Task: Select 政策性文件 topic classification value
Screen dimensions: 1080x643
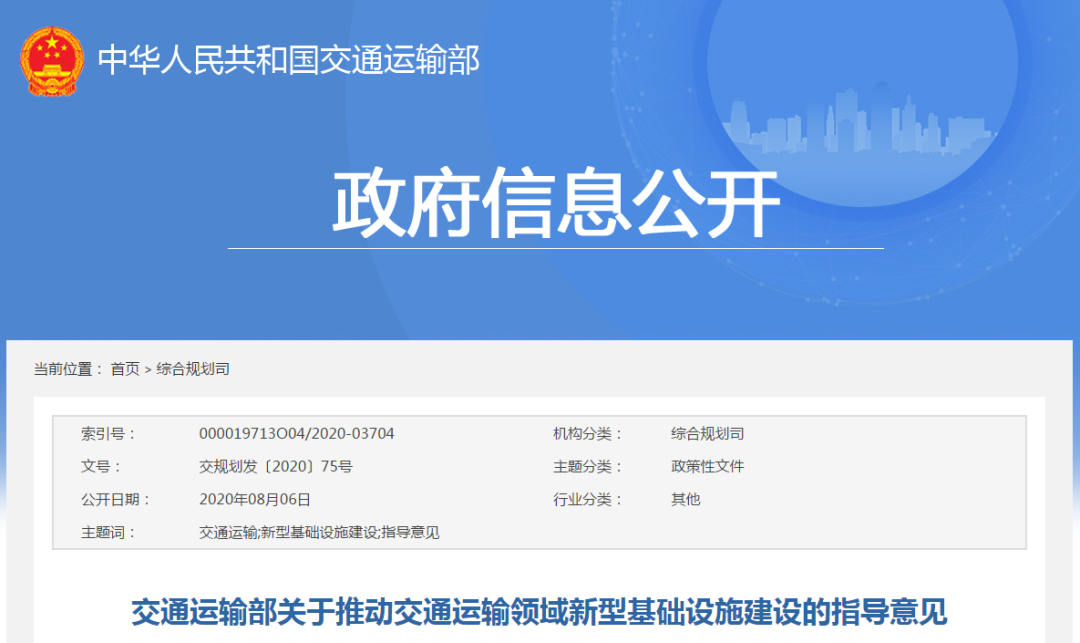Action: coord(707,467)
